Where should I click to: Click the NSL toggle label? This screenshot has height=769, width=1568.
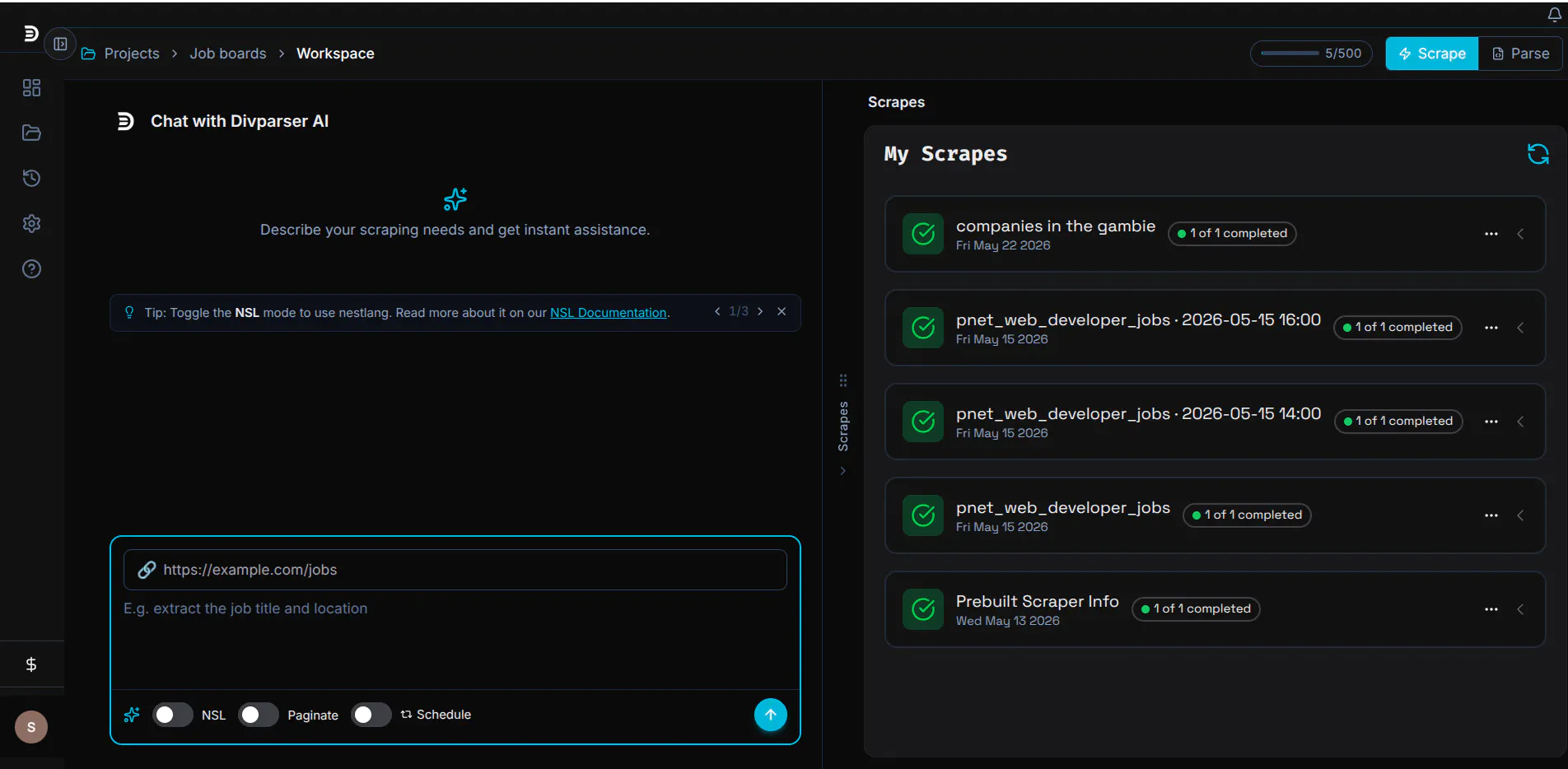213,715
